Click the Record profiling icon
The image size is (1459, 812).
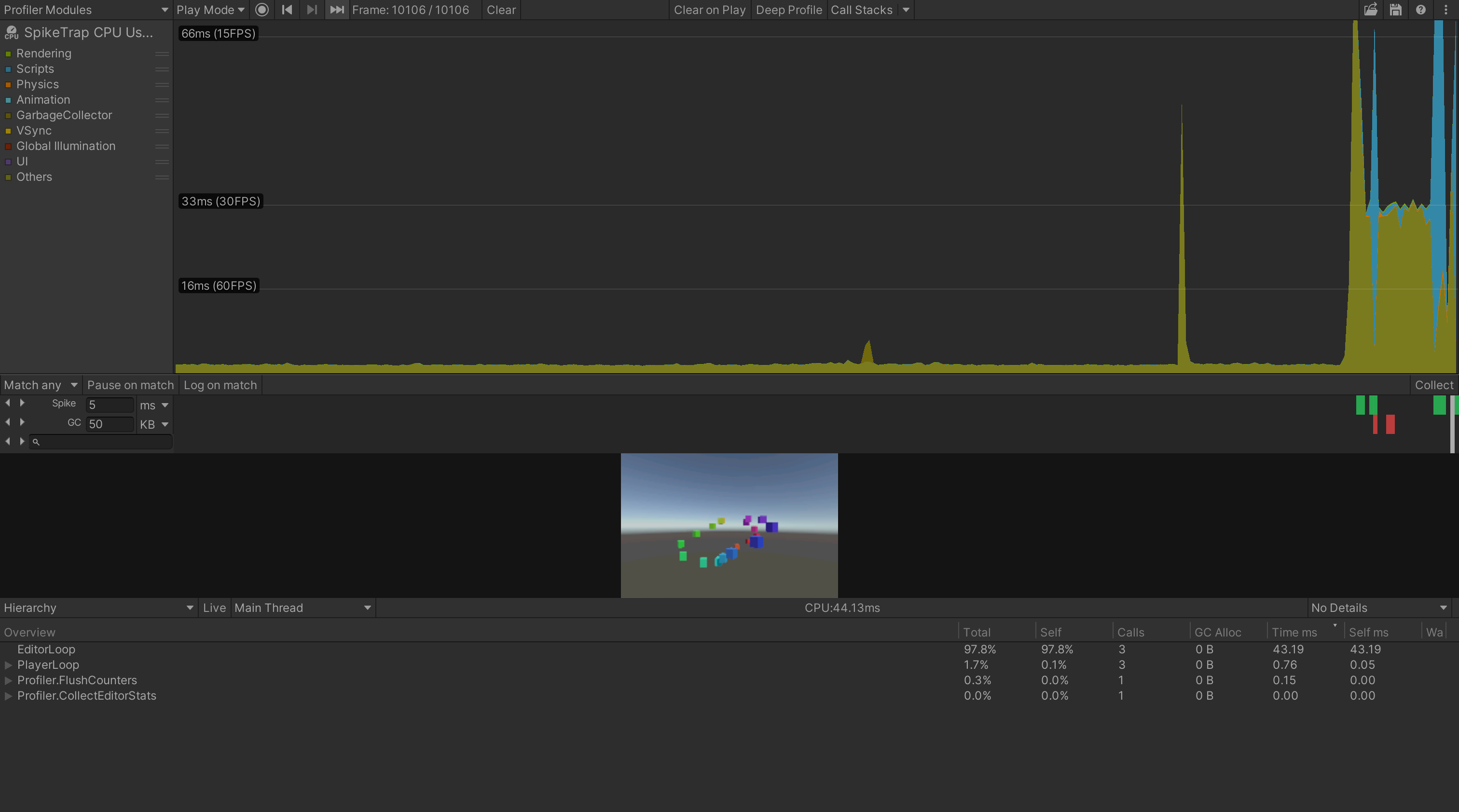click(x=262, y=10)
